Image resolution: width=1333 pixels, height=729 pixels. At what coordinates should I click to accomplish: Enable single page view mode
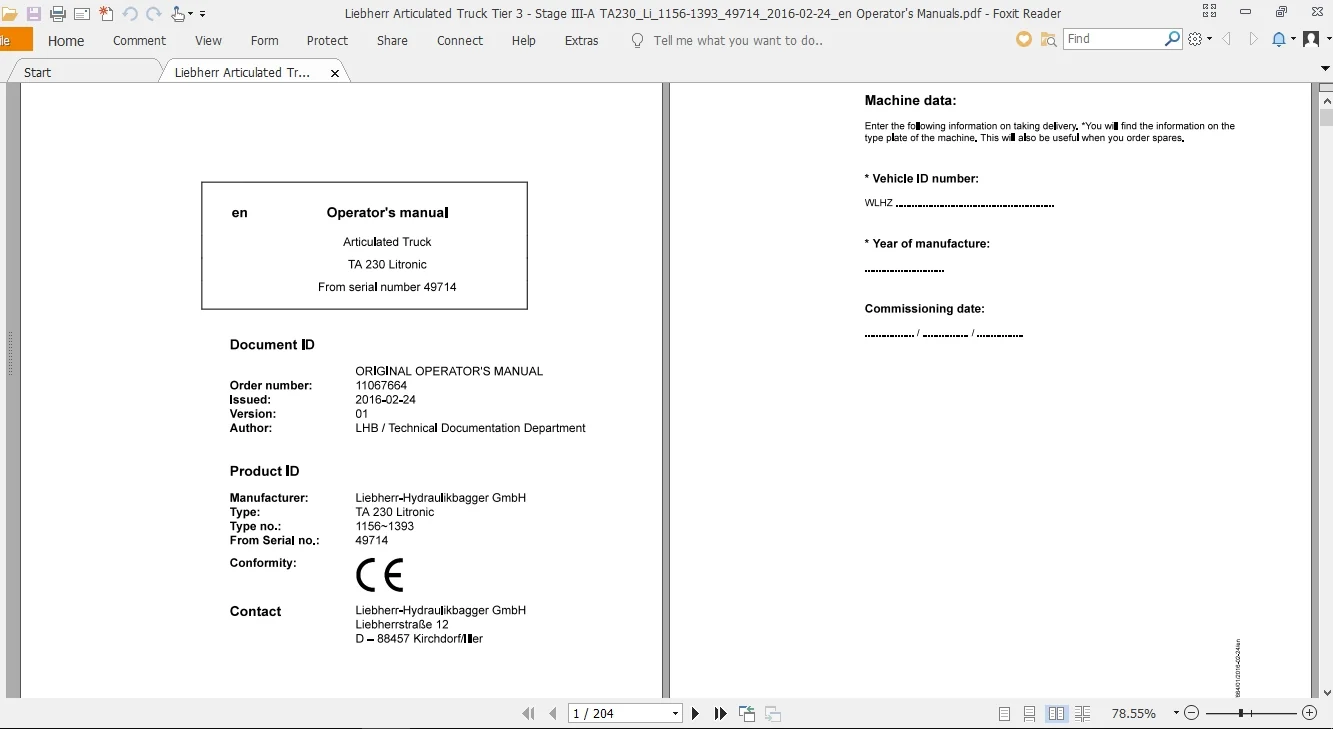pyautogui.click(x=1005, y=714)
